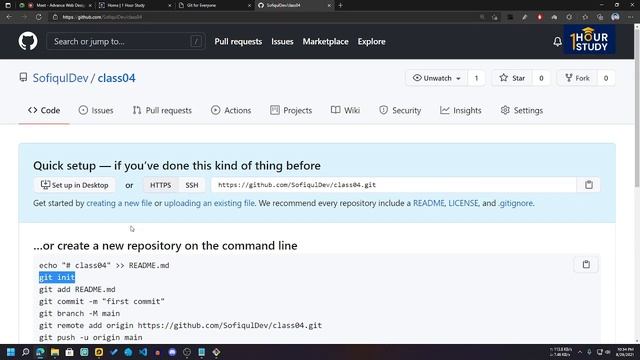Open the Windows Start menu
This screenshot has height=360, width=640.
[x=11, y=352]
